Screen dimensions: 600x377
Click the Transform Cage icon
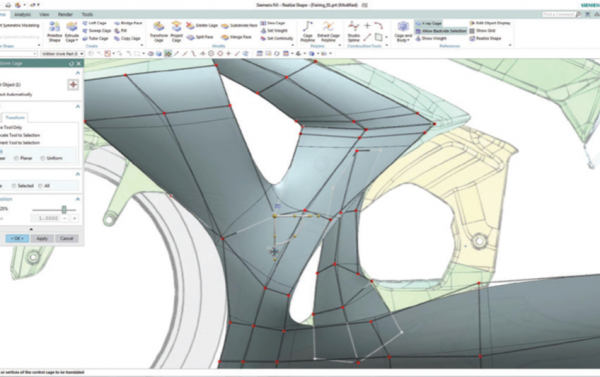[159, 31]
